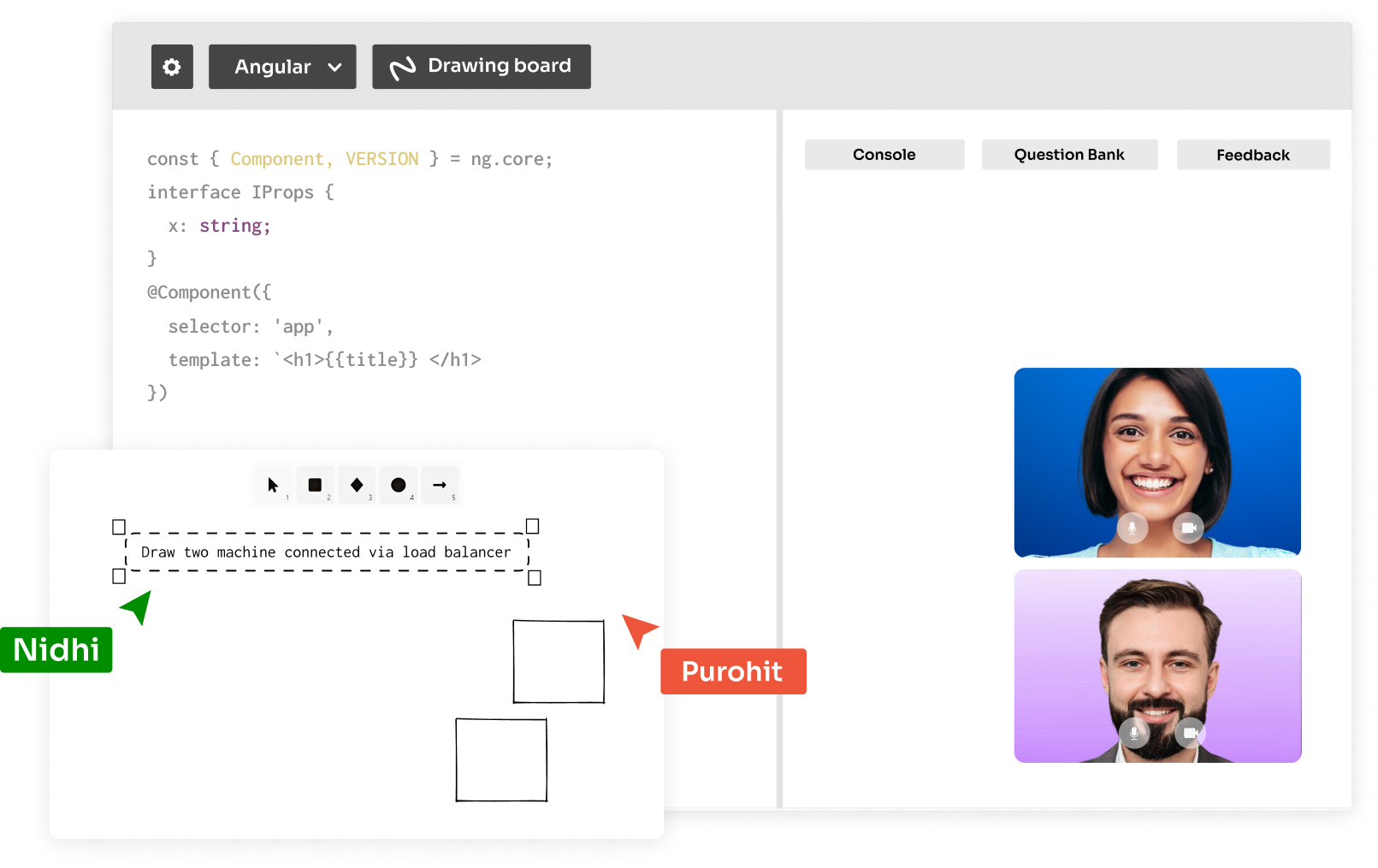
Task: Click the text box about load balancer
Action: 326,552
